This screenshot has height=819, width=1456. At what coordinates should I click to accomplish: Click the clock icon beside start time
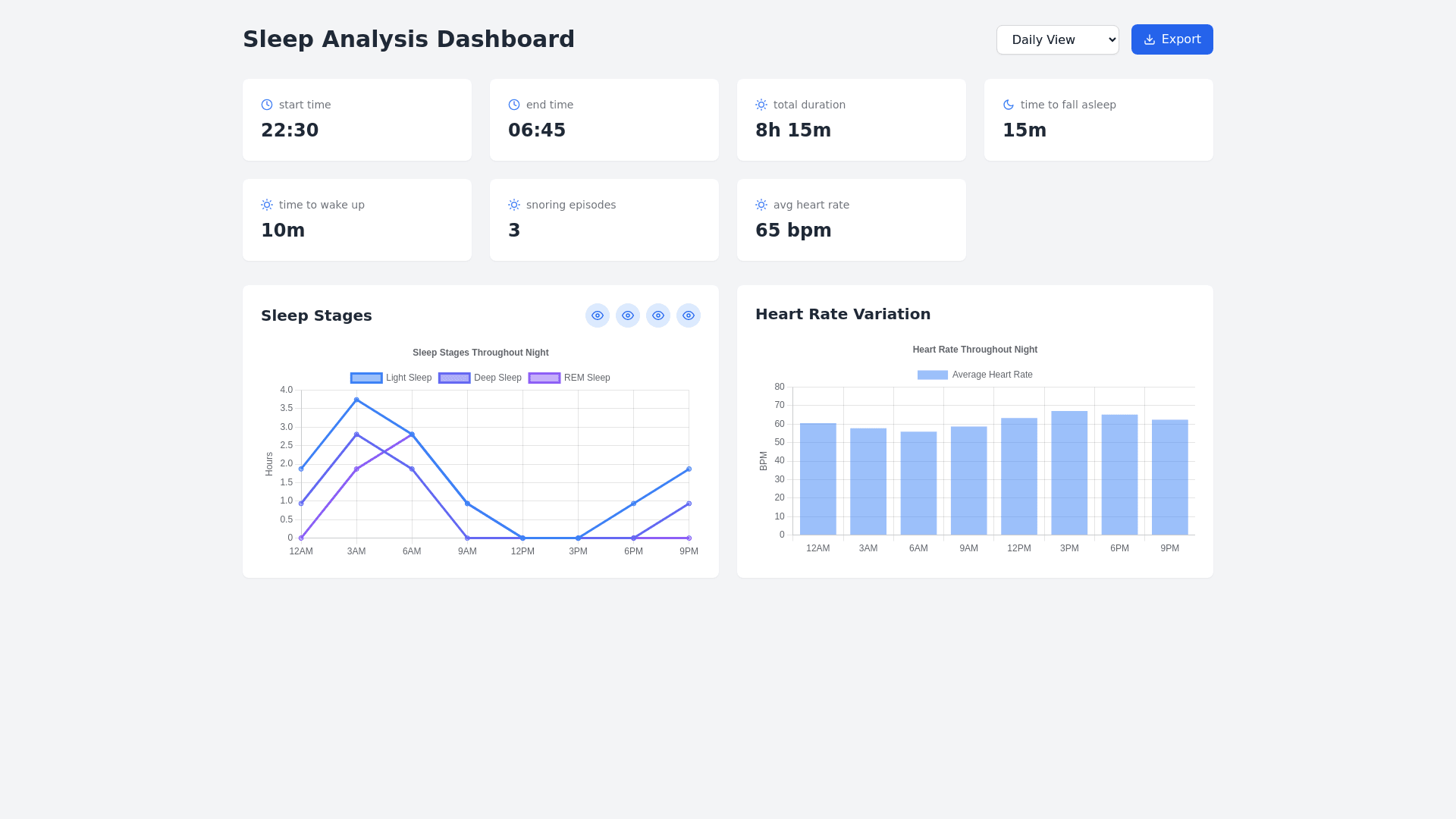(x=267, y=105)
